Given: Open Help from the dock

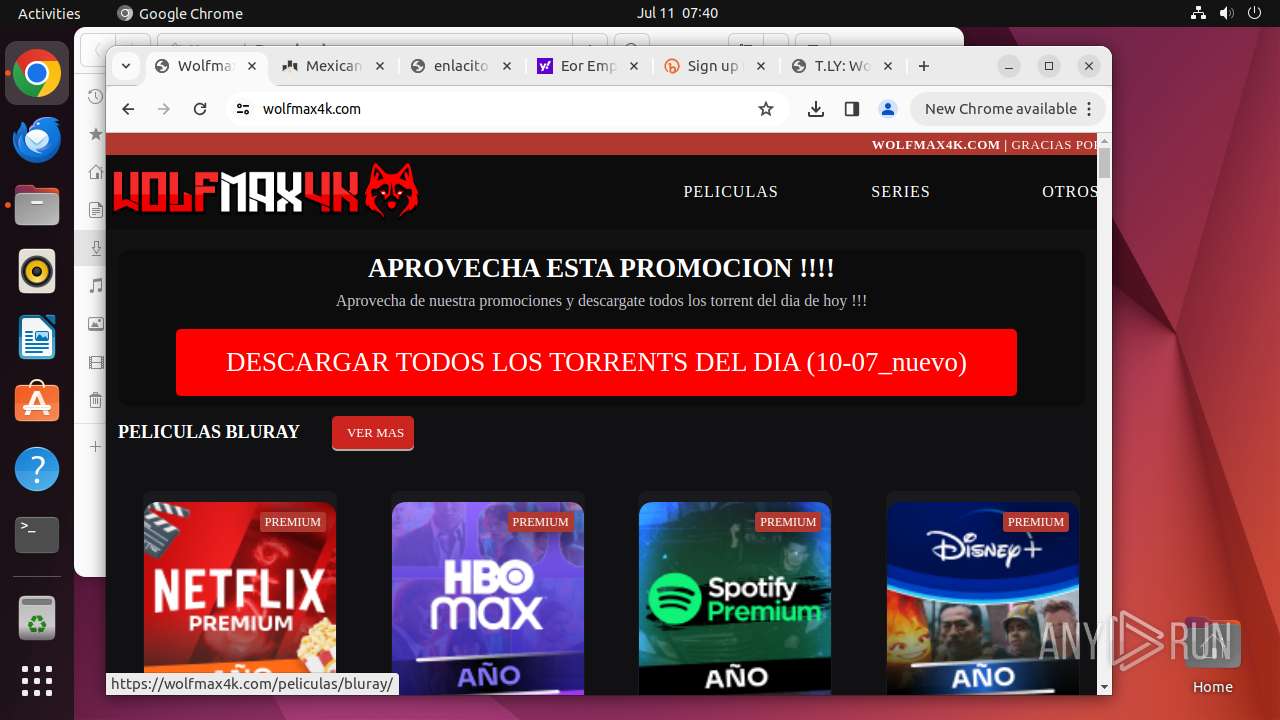Looking at the screenshot, I should coord(37,469).
